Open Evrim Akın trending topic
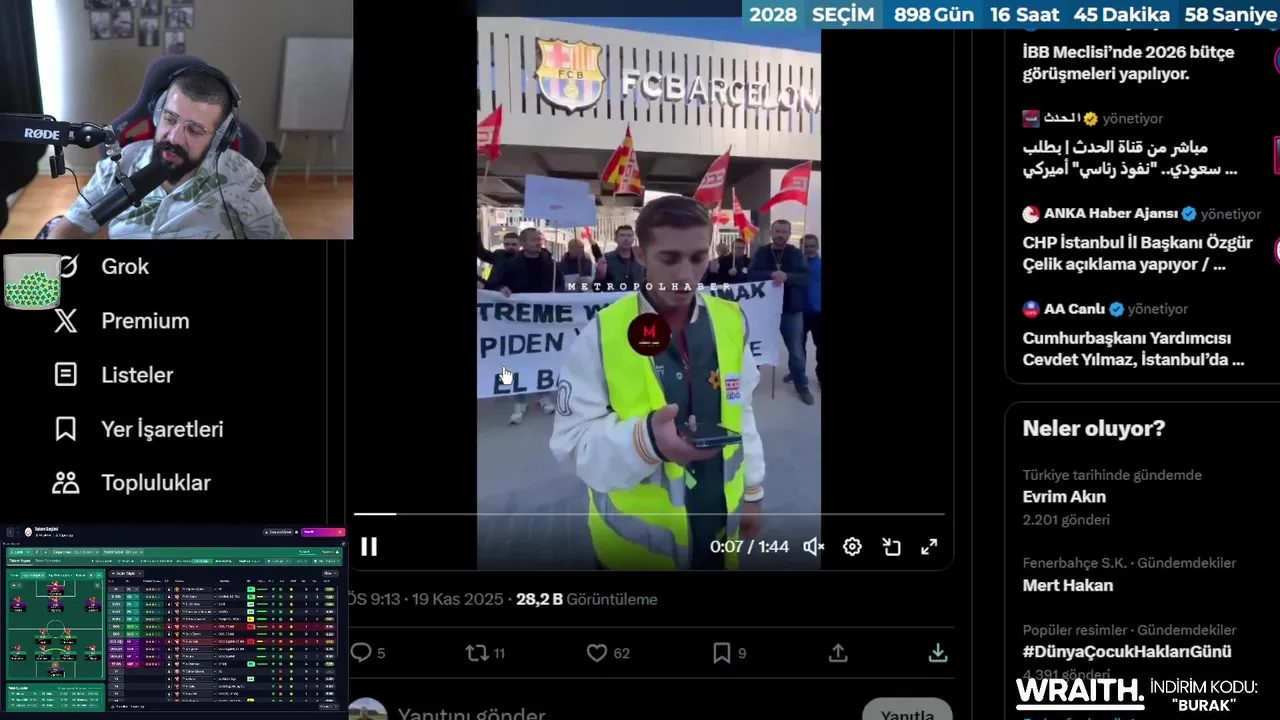1280x720 pixels. click(x=1064, y=497)
